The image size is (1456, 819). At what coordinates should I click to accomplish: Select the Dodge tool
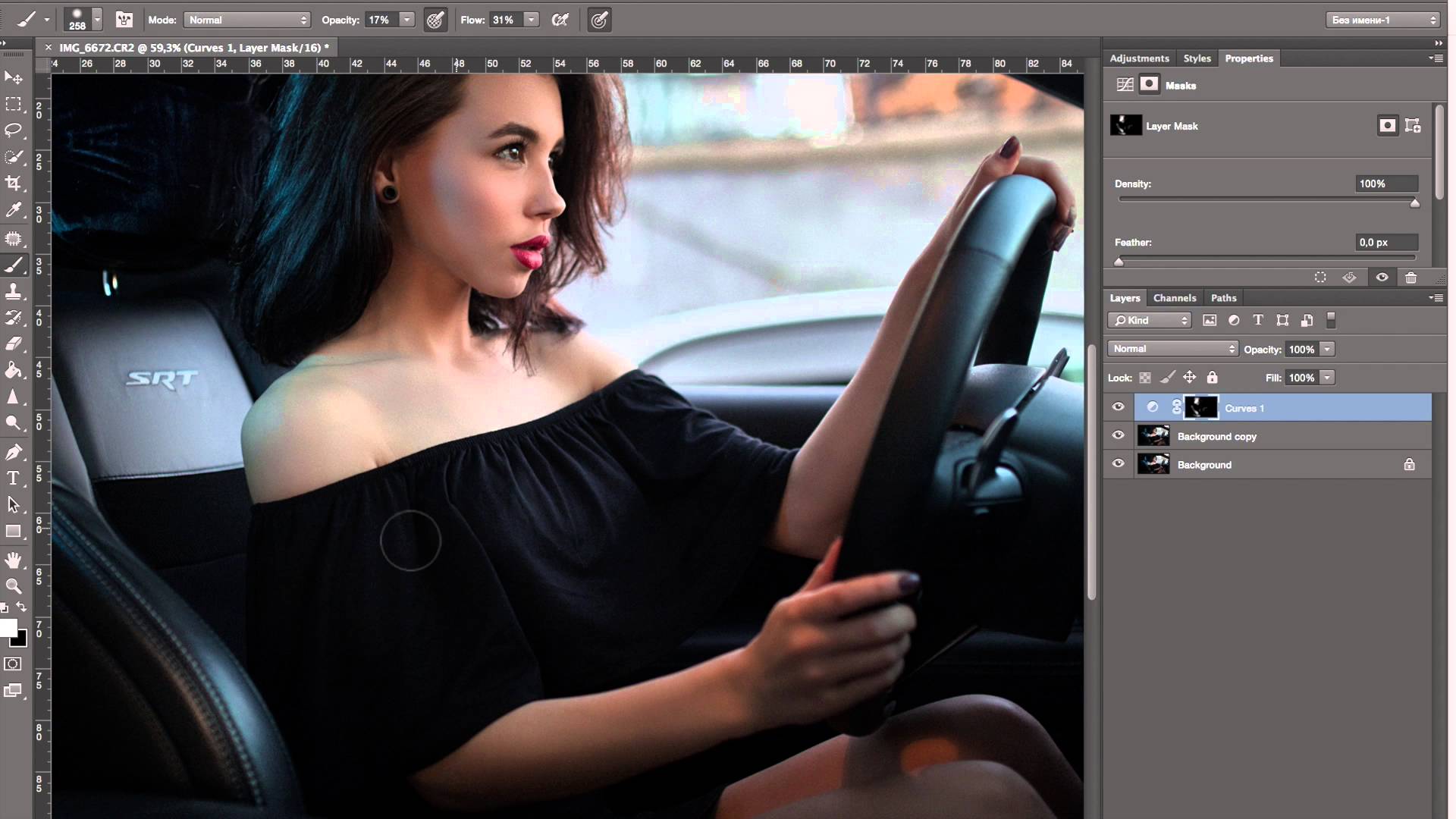(14, 423)
